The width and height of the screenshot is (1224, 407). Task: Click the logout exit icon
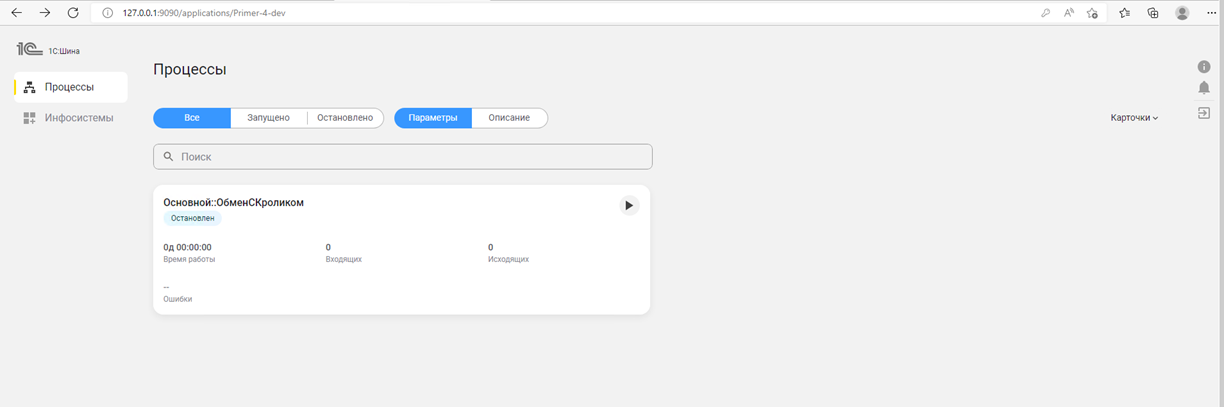[x=1204, y=113]
